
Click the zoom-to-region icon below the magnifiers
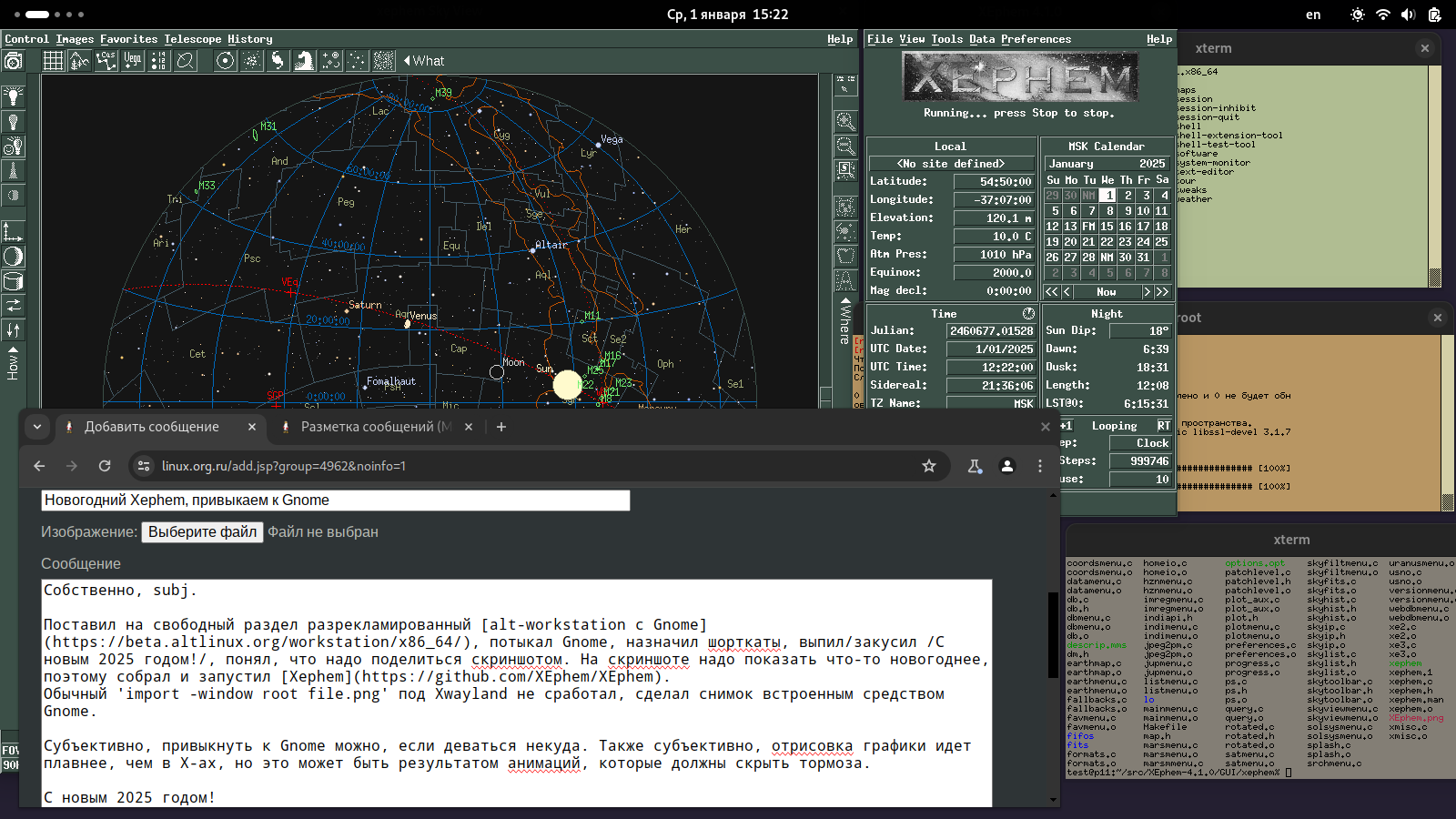tap(845, 171)
